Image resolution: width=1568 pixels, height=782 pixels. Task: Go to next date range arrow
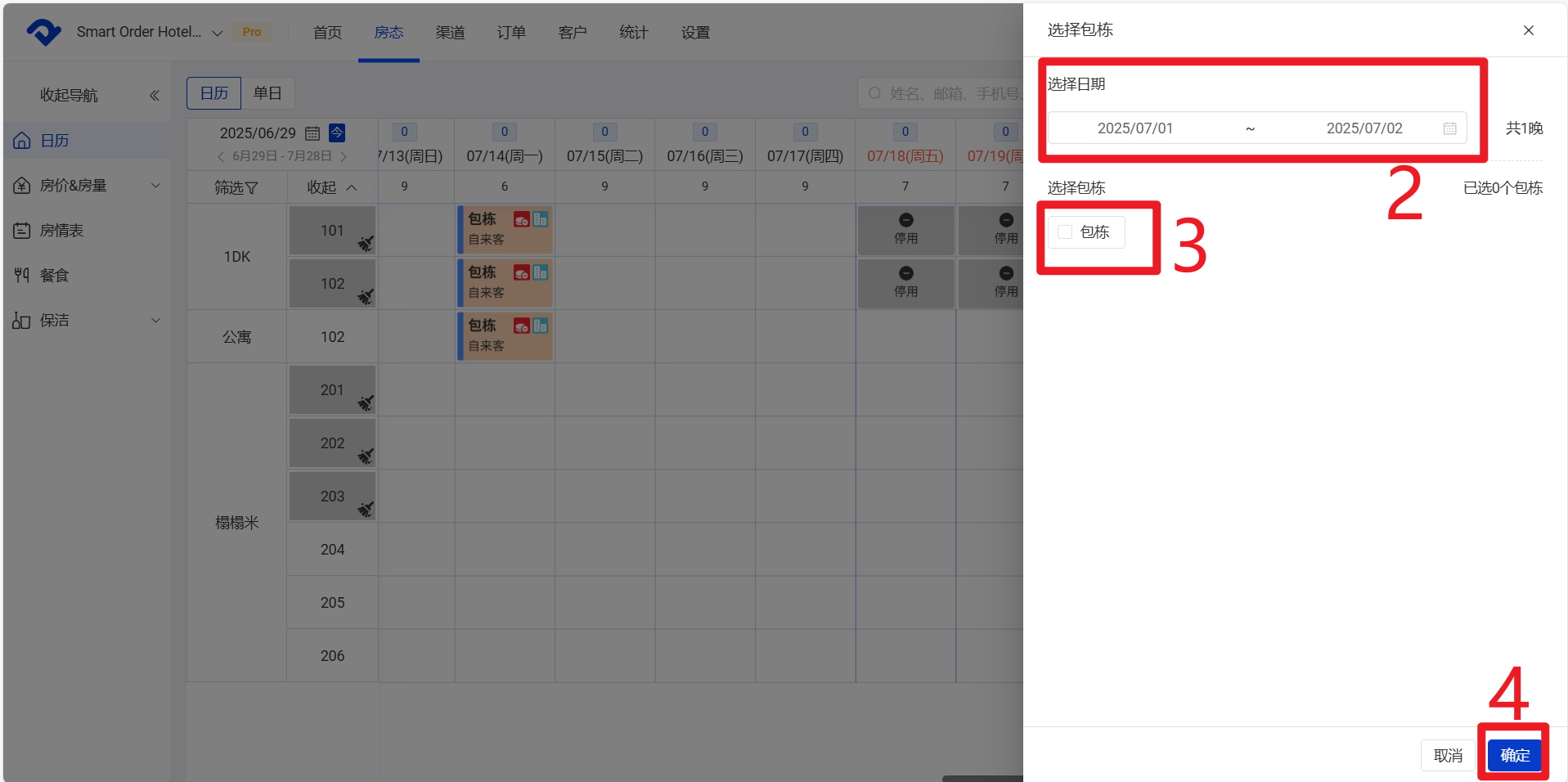coord(344,156)
